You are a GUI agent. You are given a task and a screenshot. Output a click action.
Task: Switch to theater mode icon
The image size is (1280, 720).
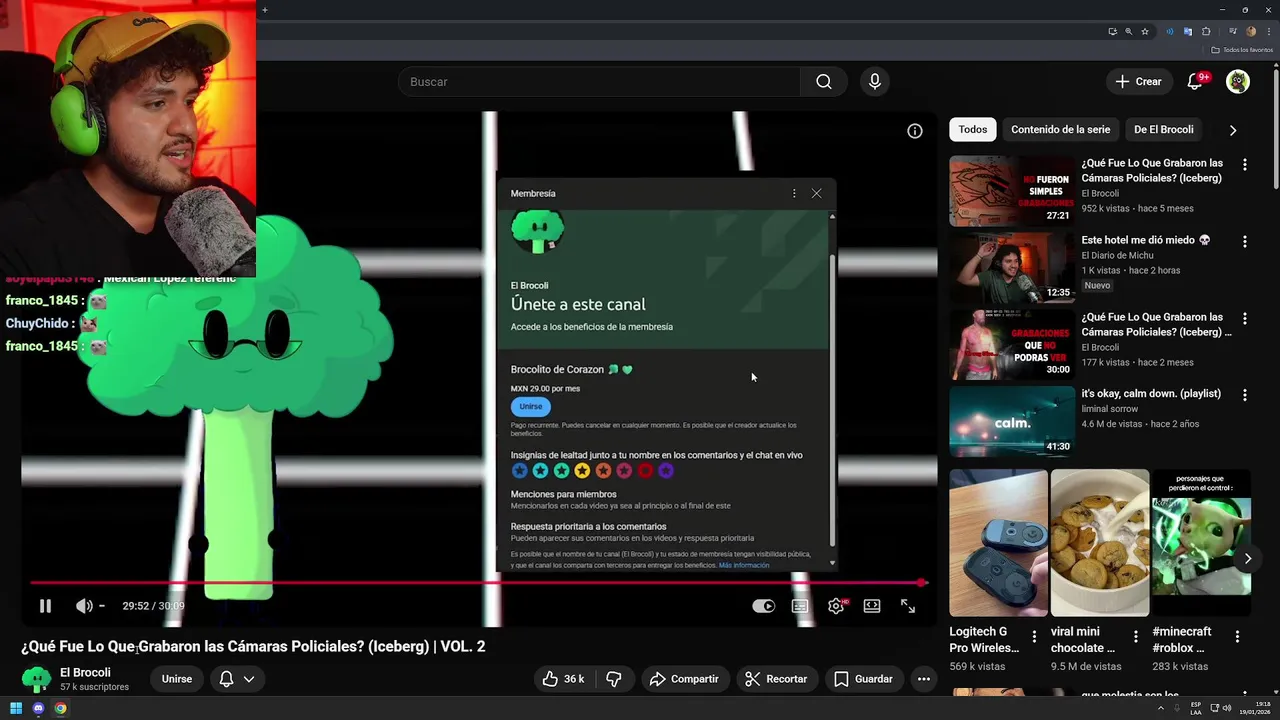tap(872, 606)
